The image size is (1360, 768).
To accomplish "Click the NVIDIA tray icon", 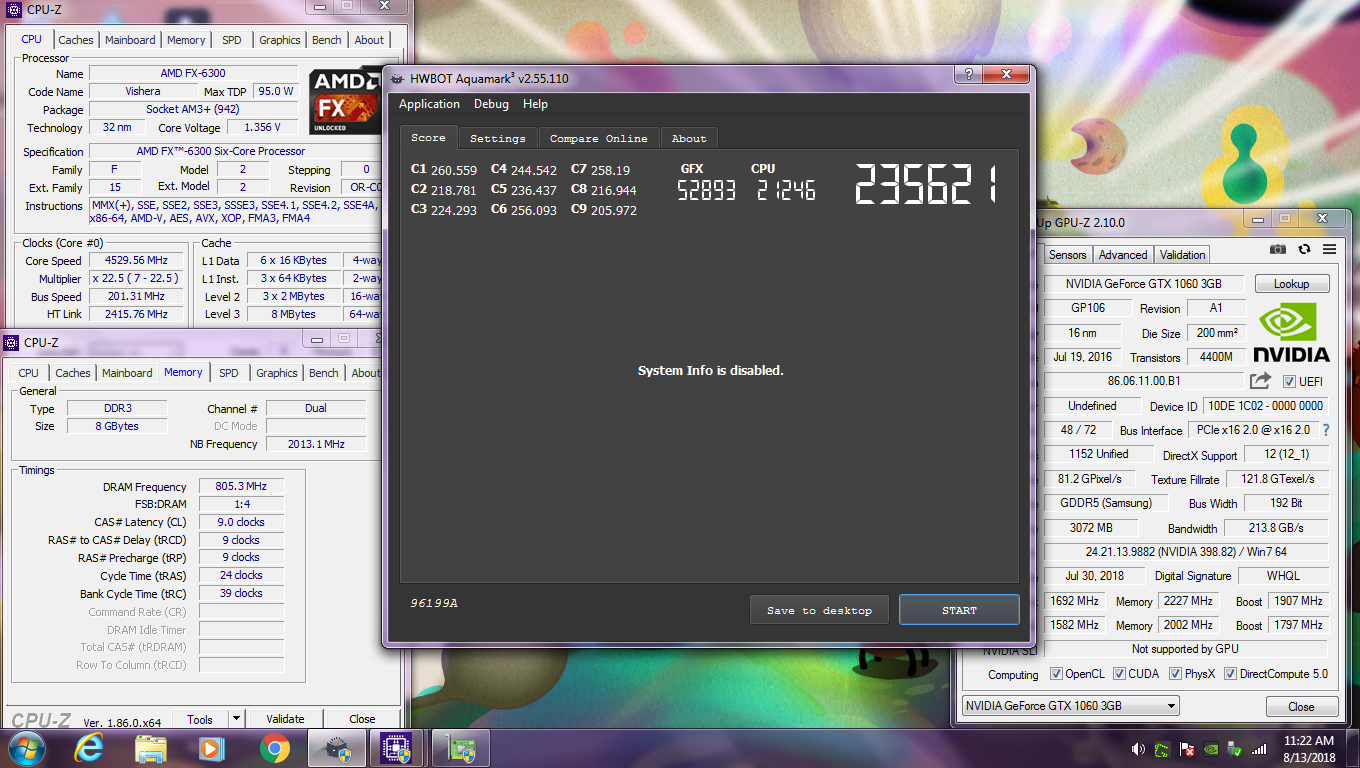I will pyautogui.click(x=1211, y=748).
